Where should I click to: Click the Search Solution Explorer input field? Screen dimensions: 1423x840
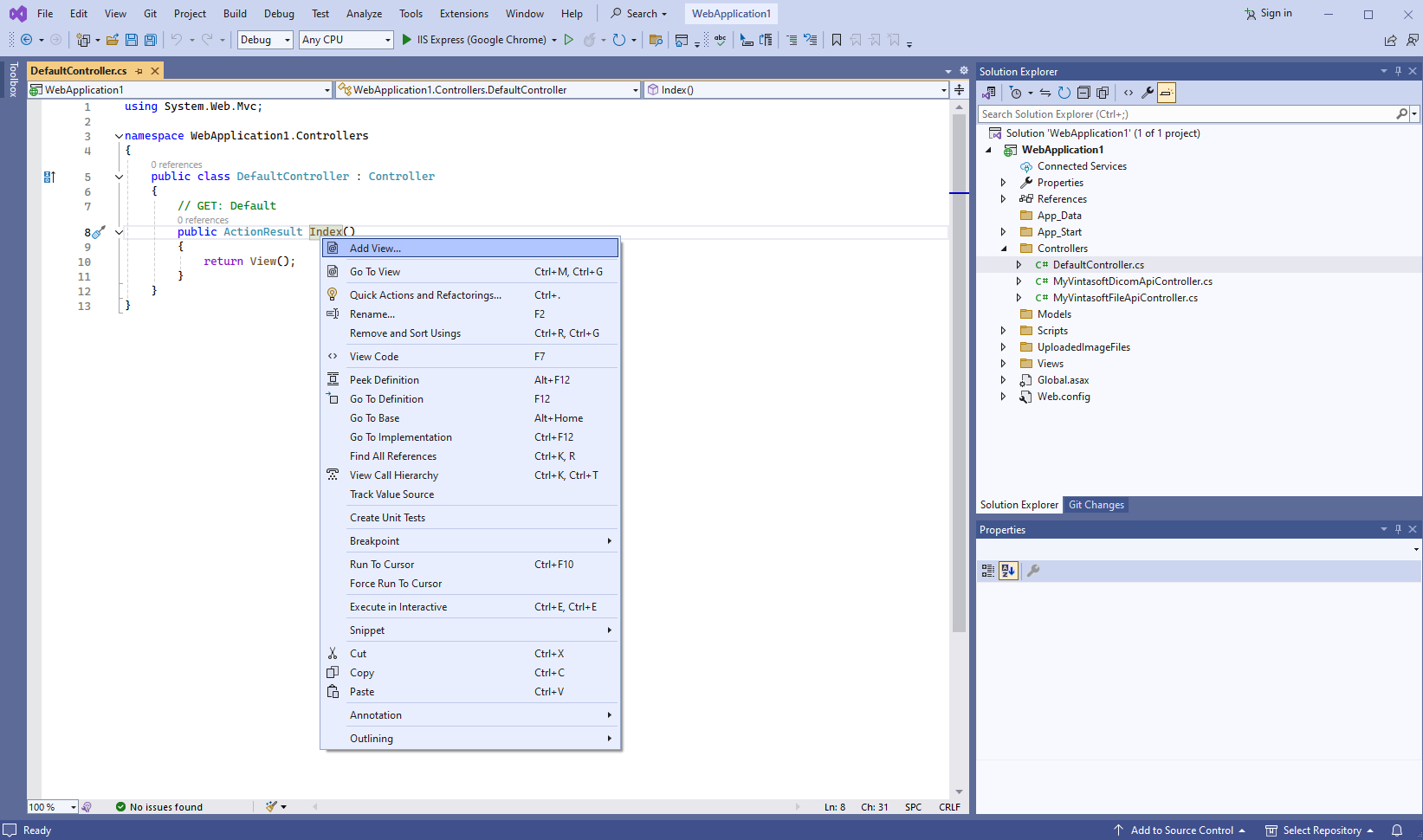coord(1187,114)
